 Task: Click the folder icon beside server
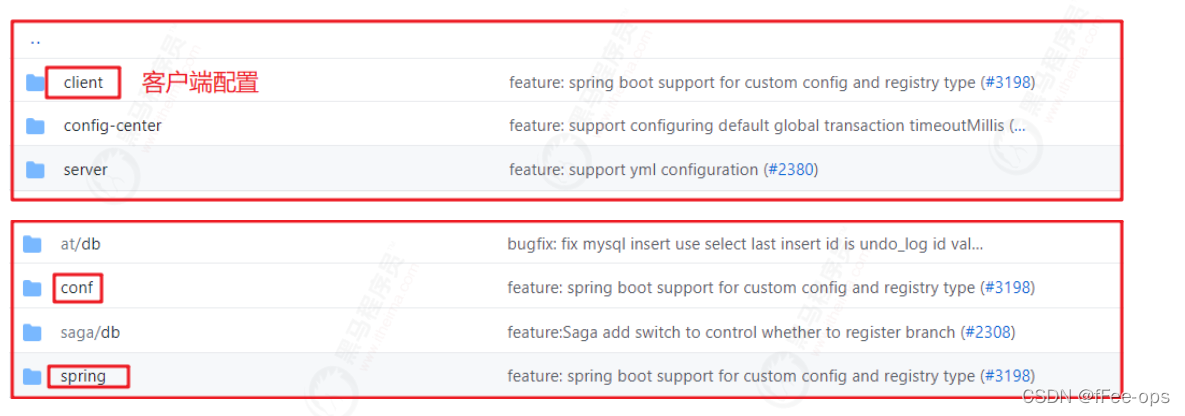pos(36,170)
